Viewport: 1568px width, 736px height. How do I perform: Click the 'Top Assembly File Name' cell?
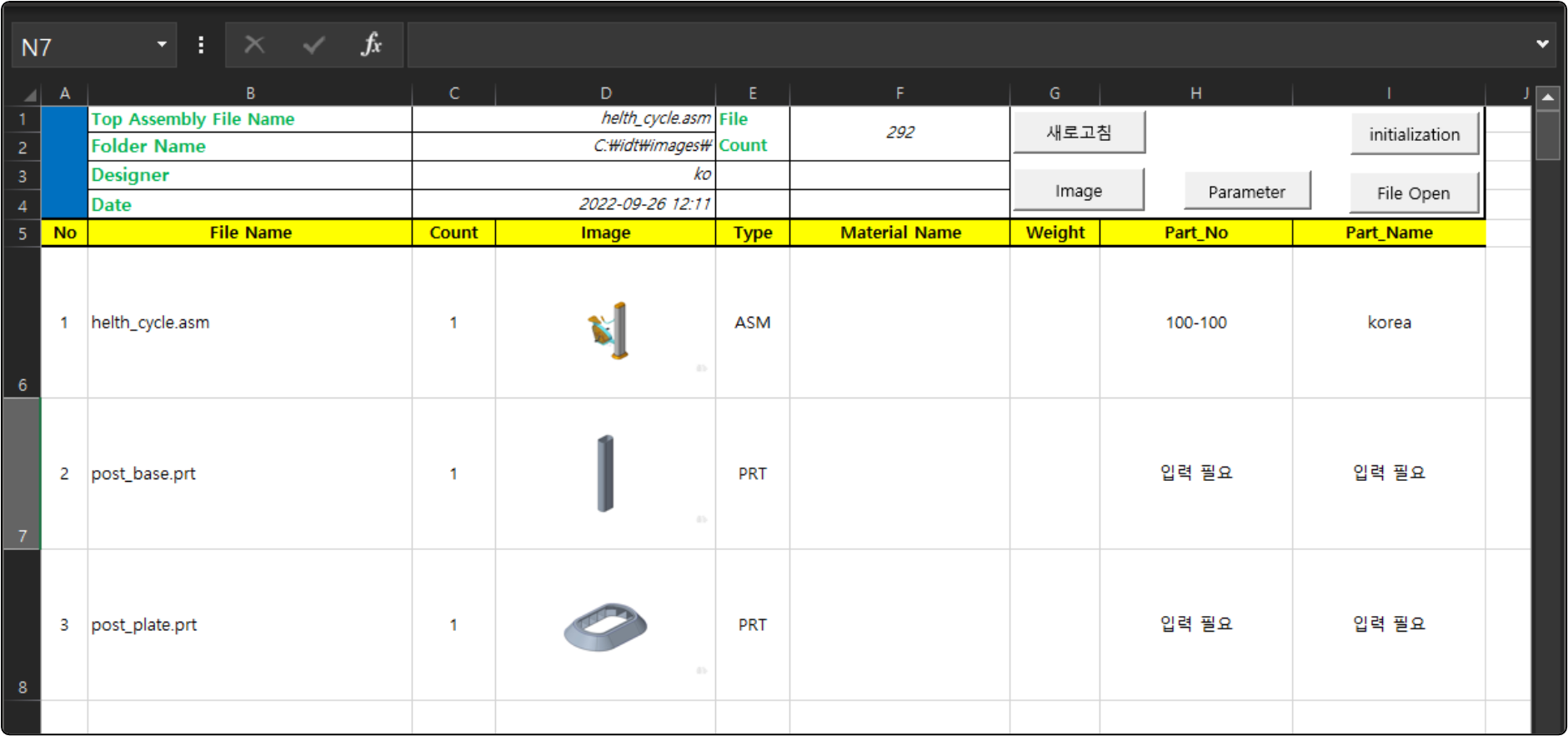[250, 119]
